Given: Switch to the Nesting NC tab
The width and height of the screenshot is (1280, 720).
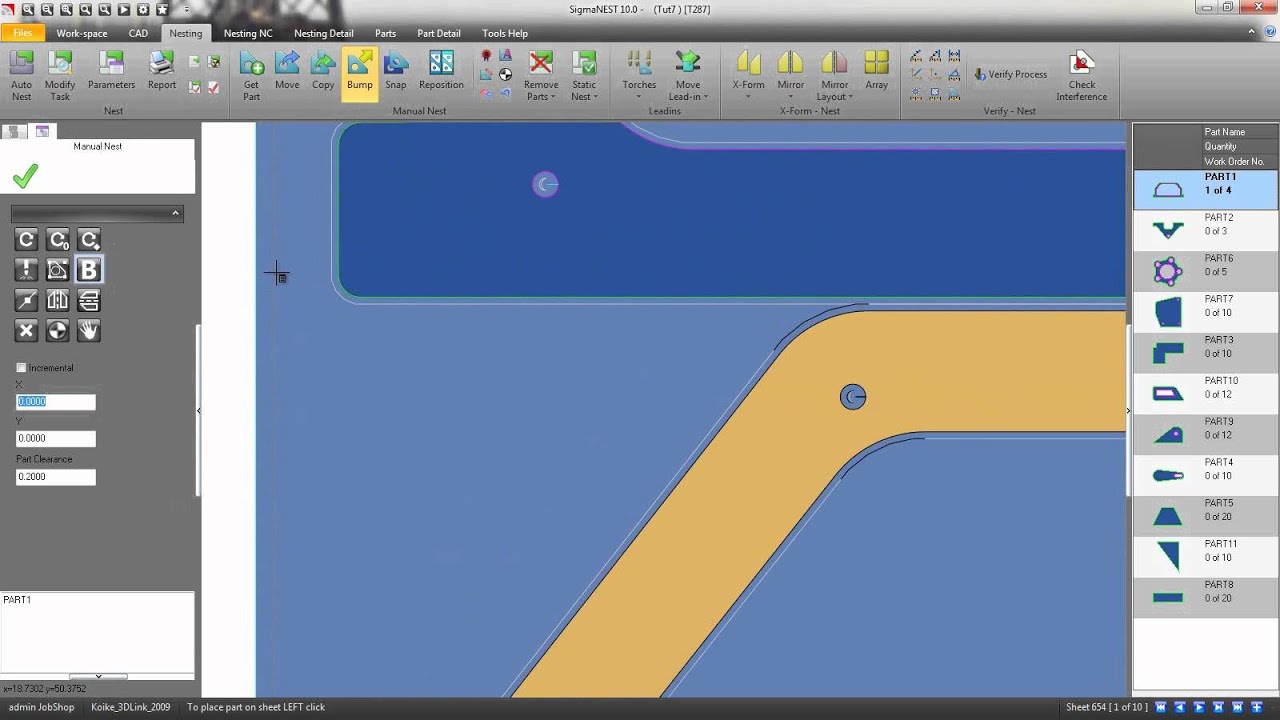Looking at the screenshot, I should 247,33.
